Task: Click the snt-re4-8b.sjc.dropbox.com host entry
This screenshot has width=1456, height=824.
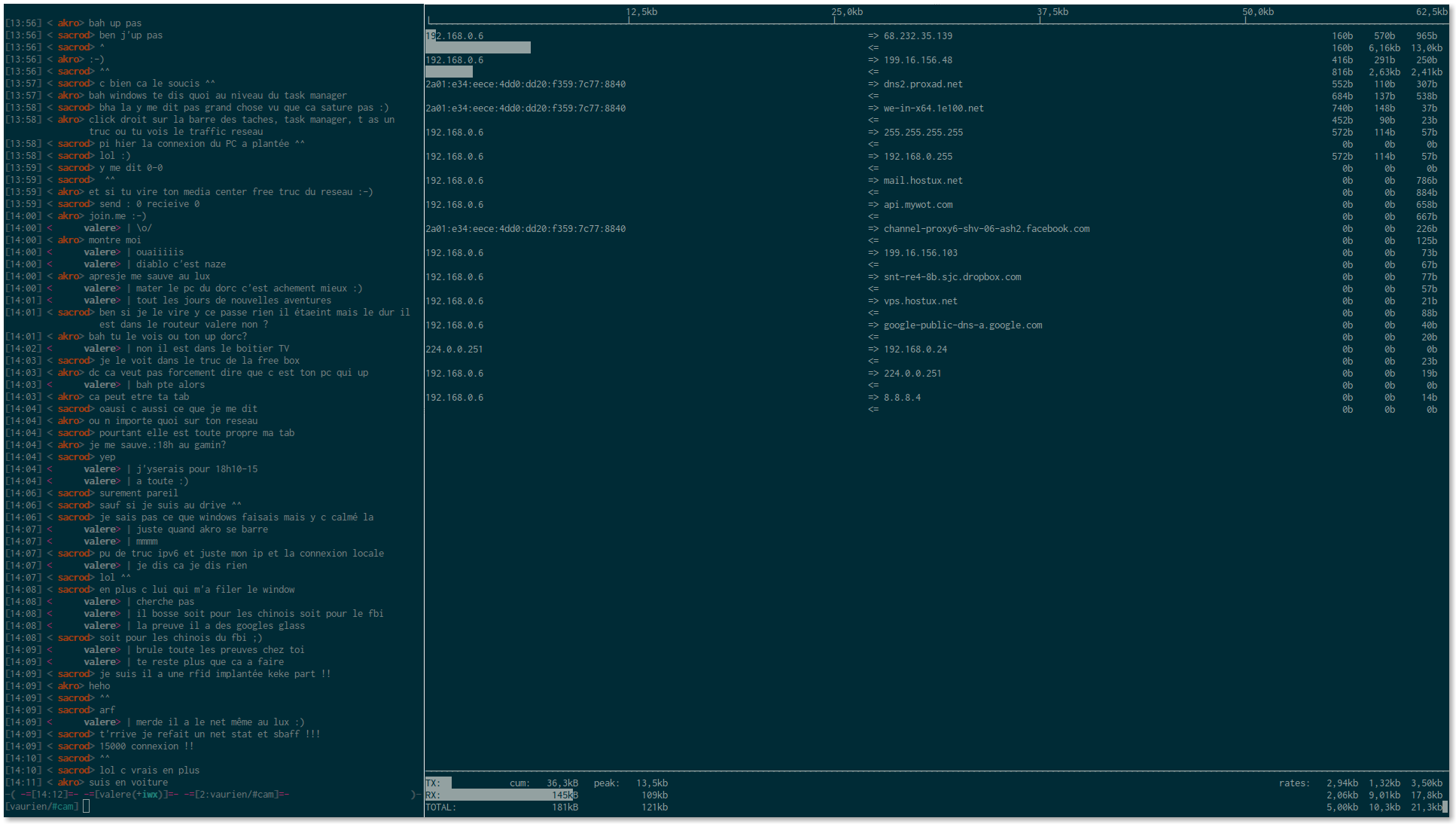Action: (x=952, y=276)
